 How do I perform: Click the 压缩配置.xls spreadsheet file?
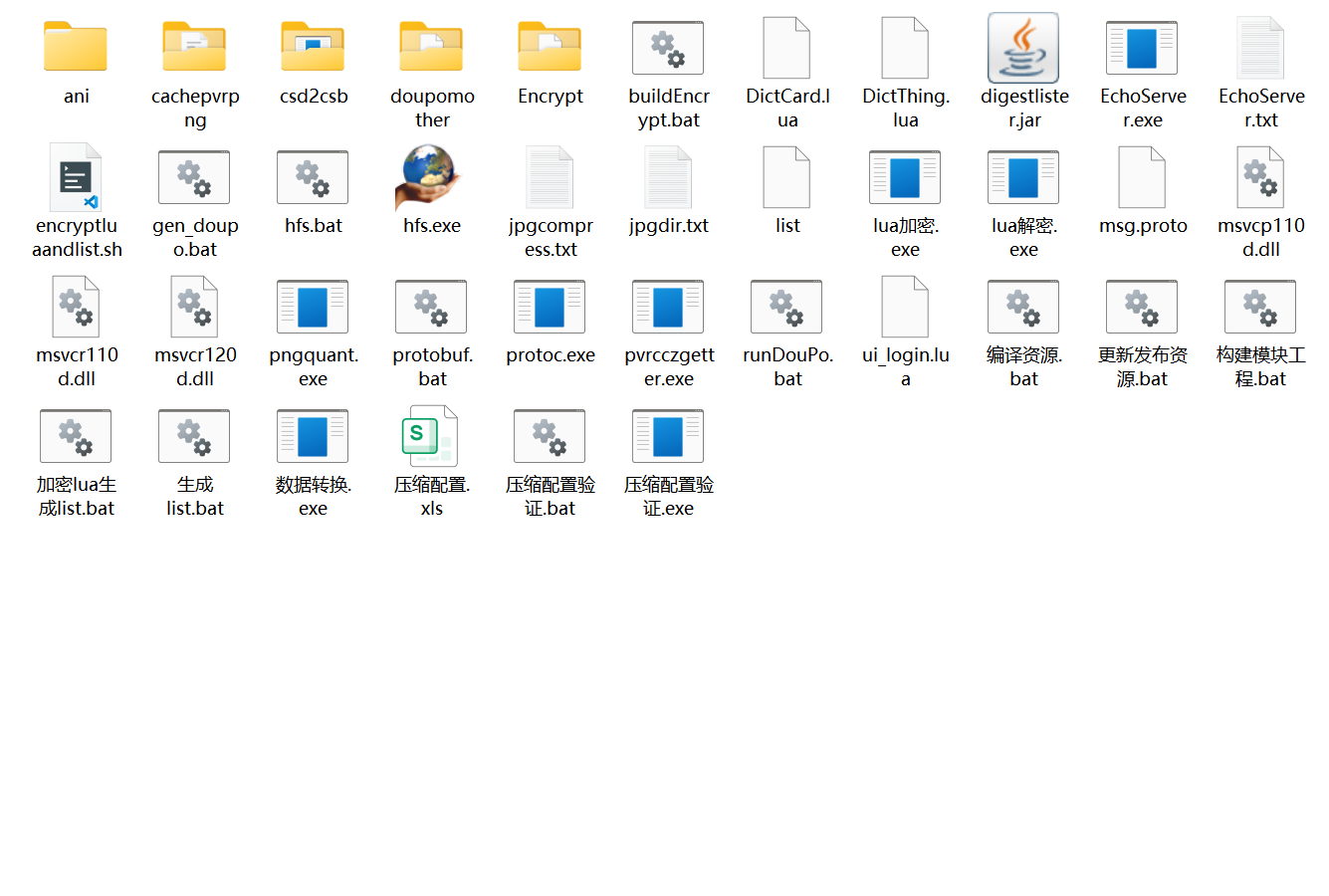(x=431, y=436)
